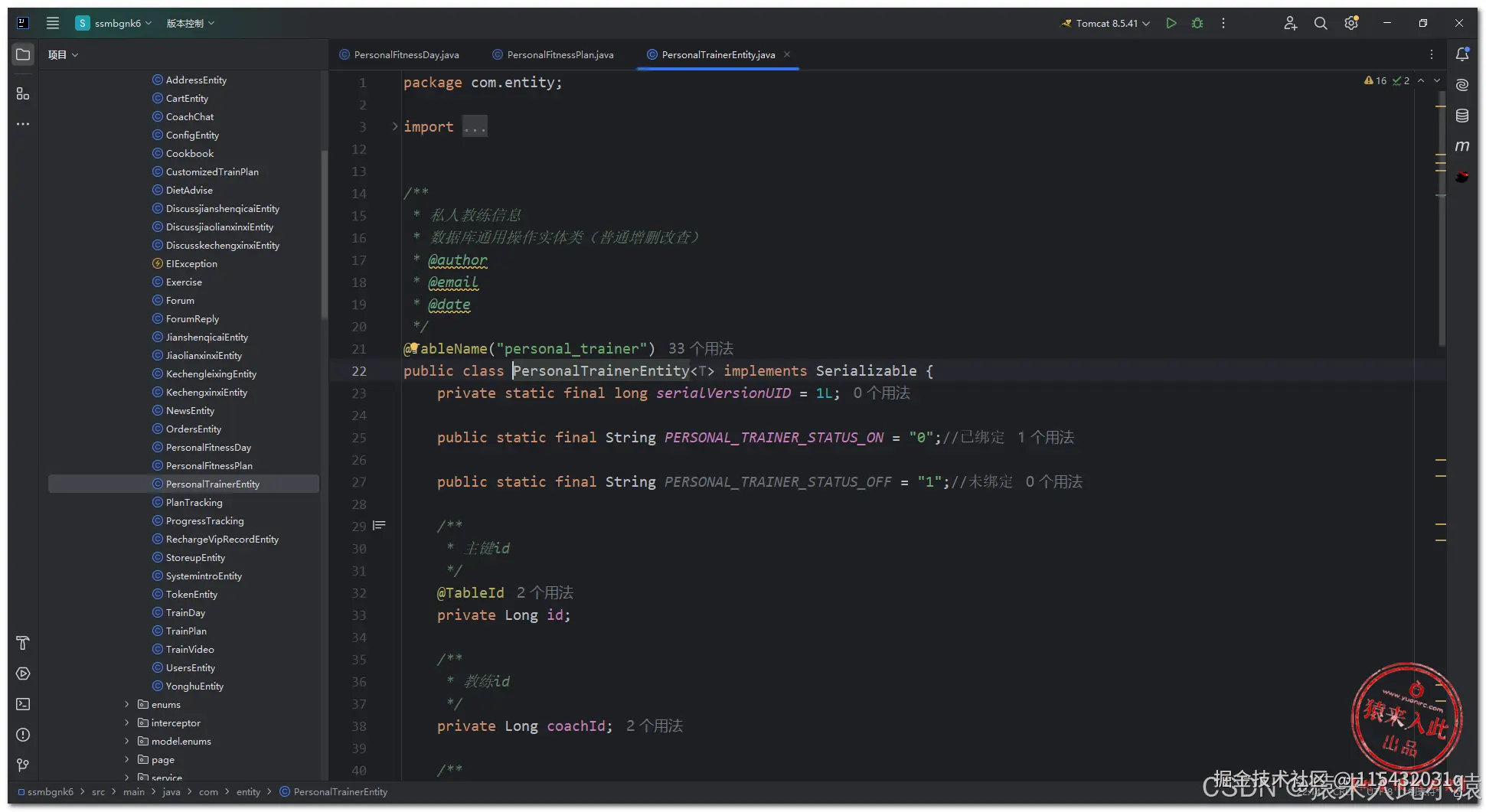Viewport: 1486px width, 812px height.
Task: Show more tool windows ellipsis
Action: point(23,124)
